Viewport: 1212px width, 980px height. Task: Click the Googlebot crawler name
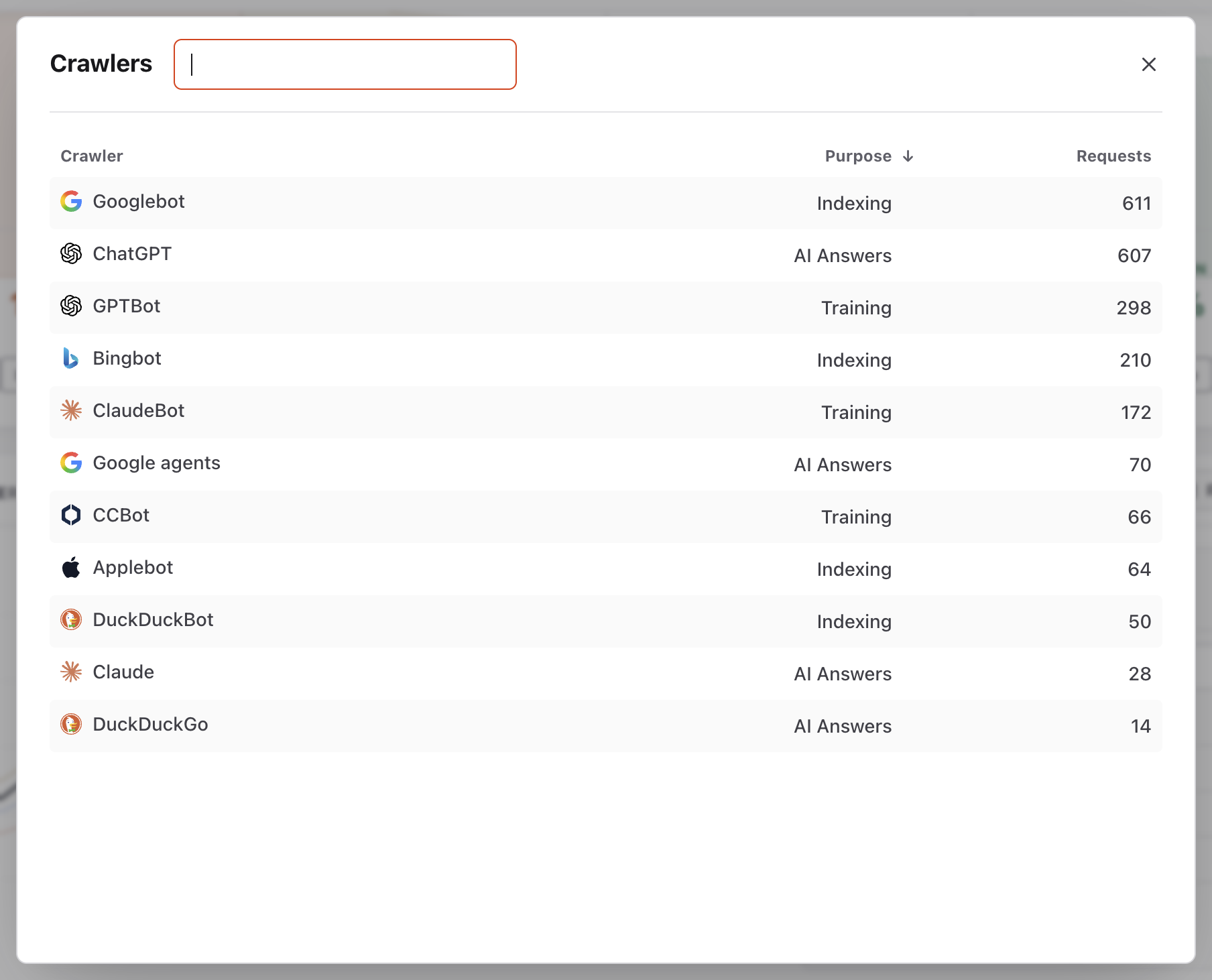click(139, 202)
